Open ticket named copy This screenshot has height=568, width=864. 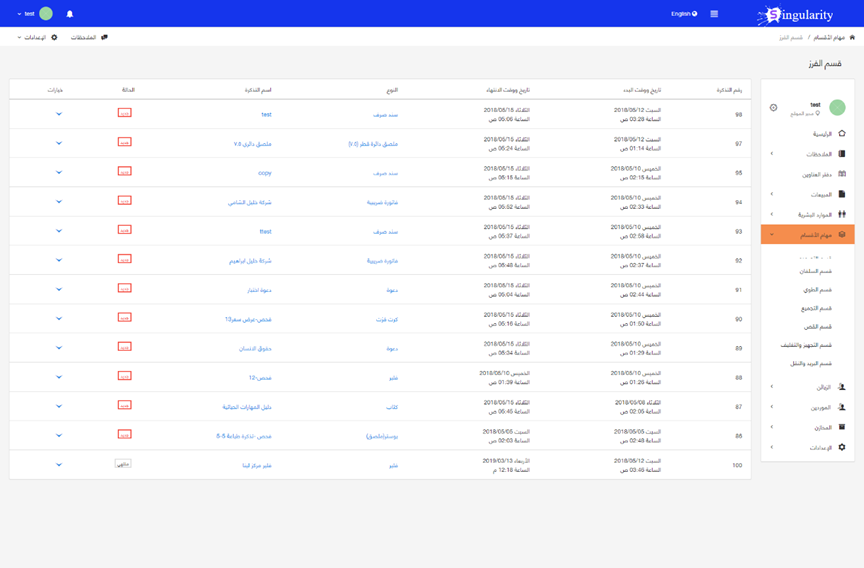pyautogui.click(x=265, y=173)
